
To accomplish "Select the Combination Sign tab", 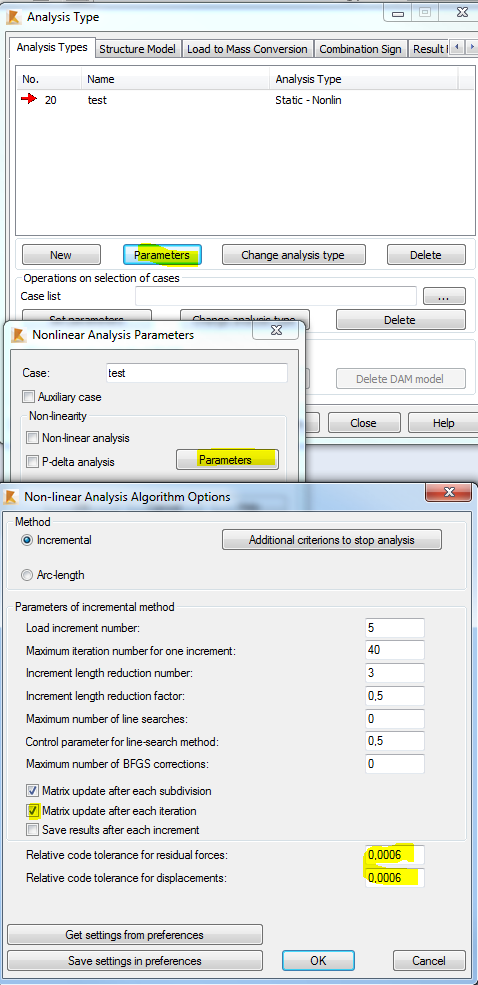I will pos(360,48).
